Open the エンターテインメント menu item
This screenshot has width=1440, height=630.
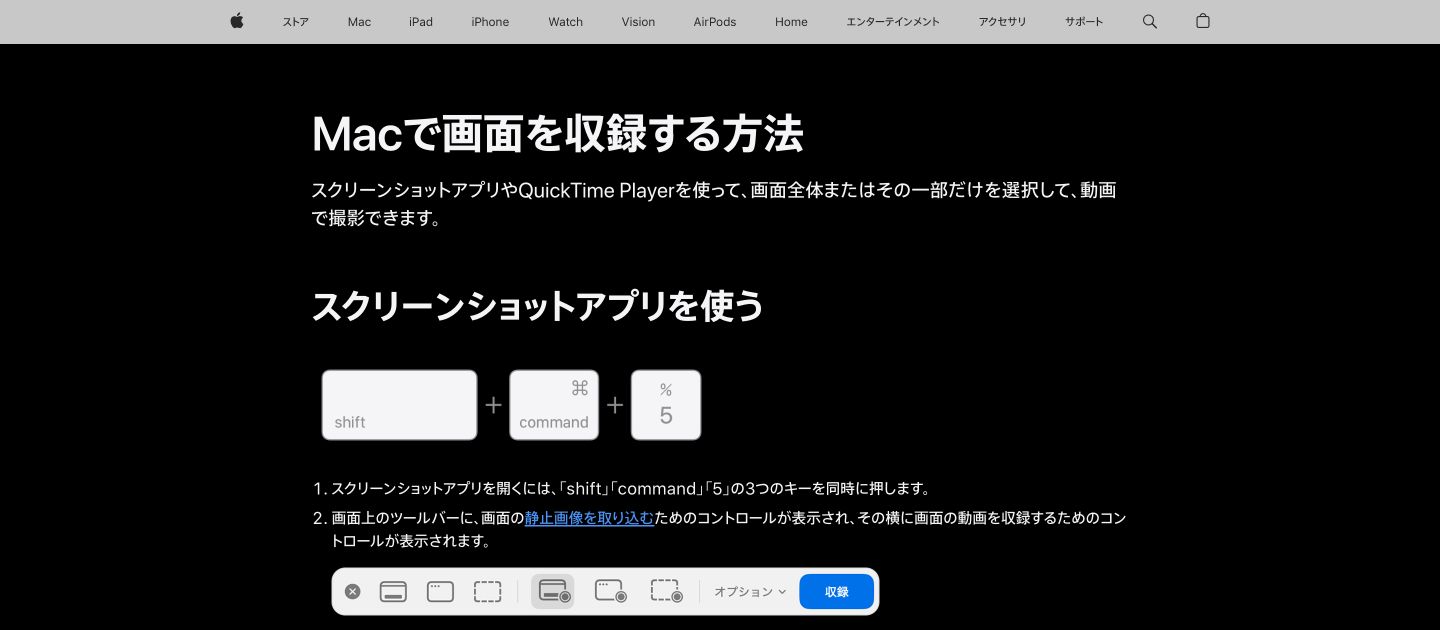point(893,22)
